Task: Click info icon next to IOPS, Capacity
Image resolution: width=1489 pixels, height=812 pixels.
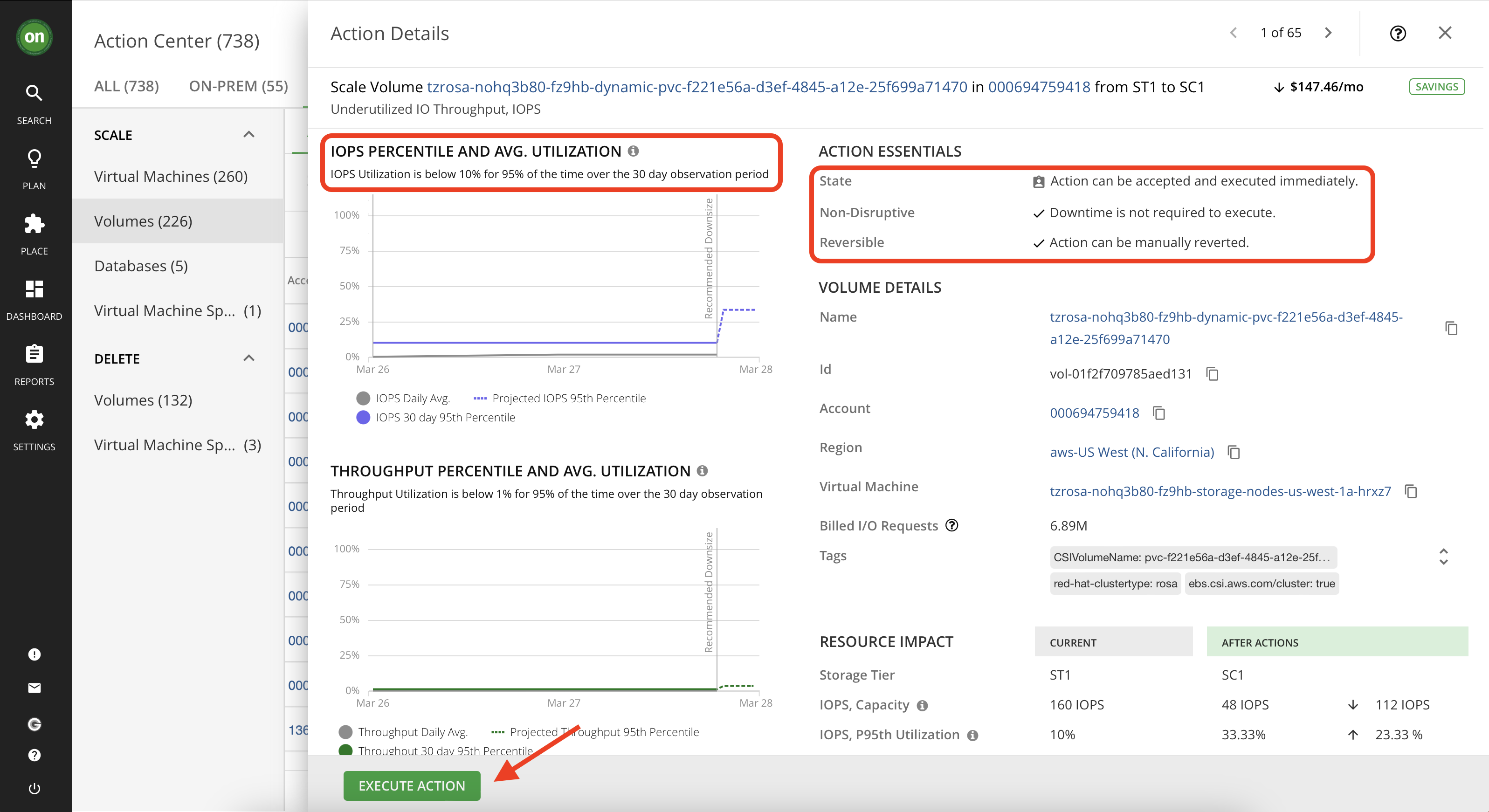Action: click(x=923, y=706)
